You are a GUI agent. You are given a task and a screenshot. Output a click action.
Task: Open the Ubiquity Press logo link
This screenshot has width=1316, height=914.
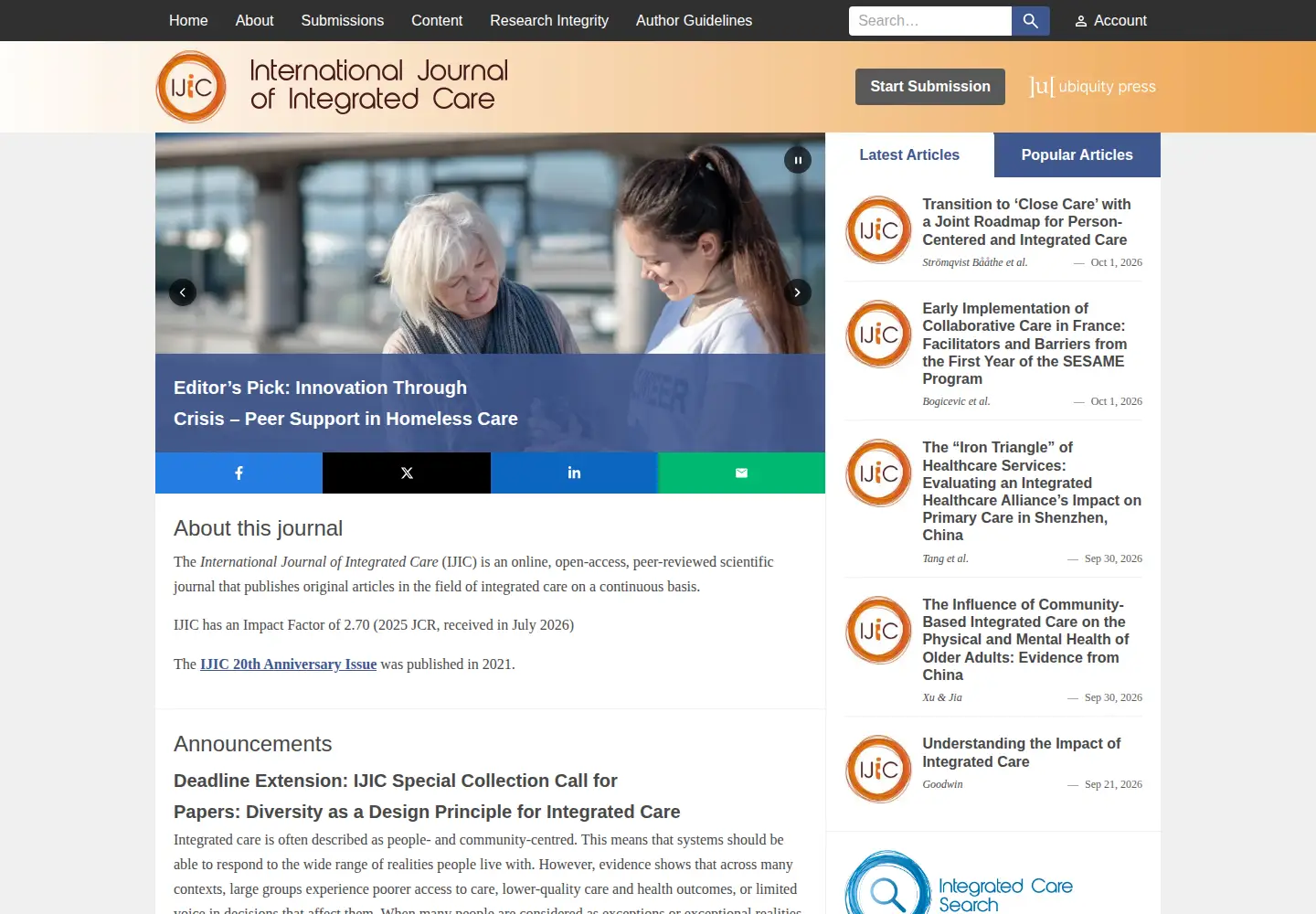pyautogui.click(x=1092, y=87)
